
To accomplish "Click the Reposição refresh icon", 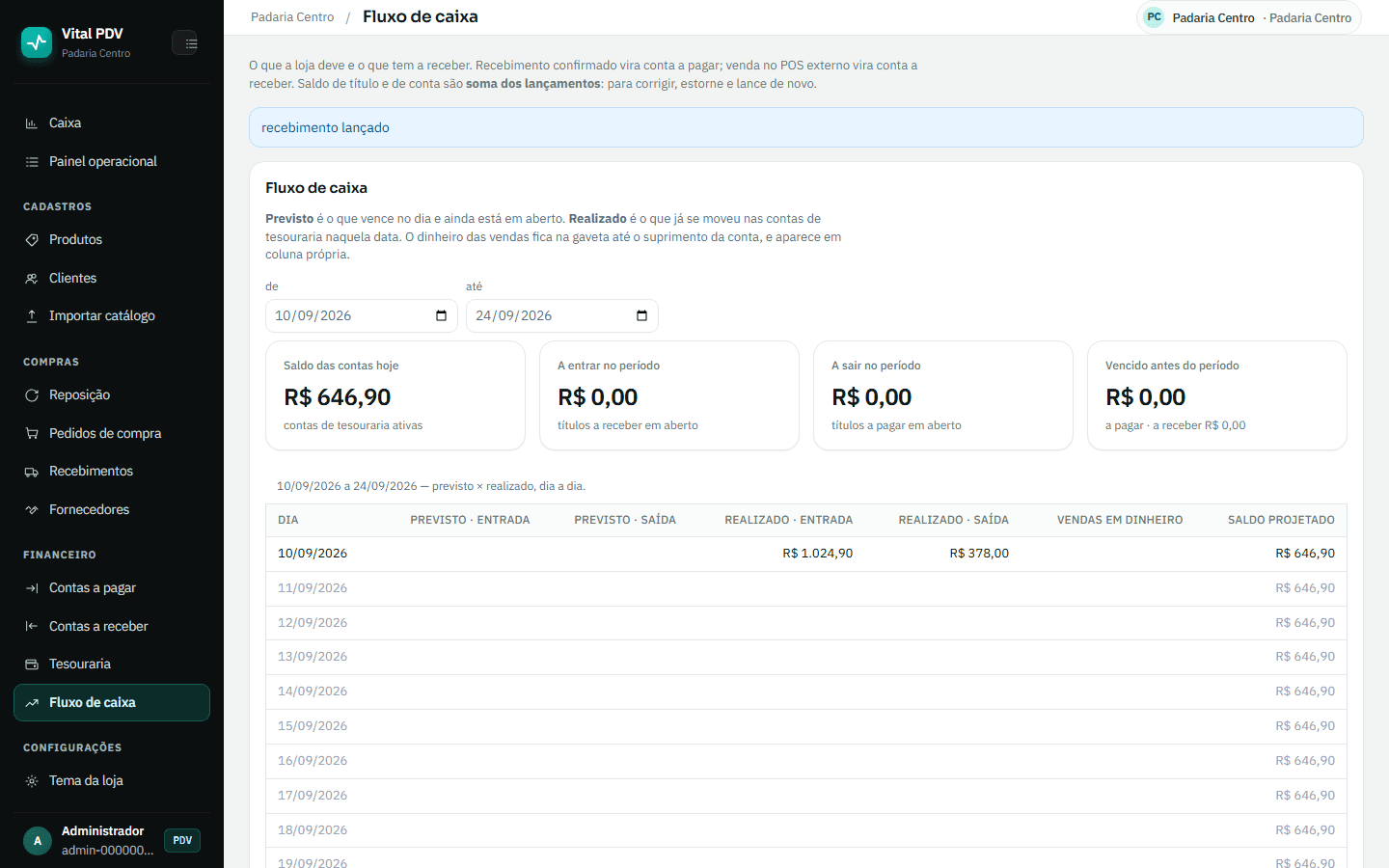I will click(x=32, y=395).
